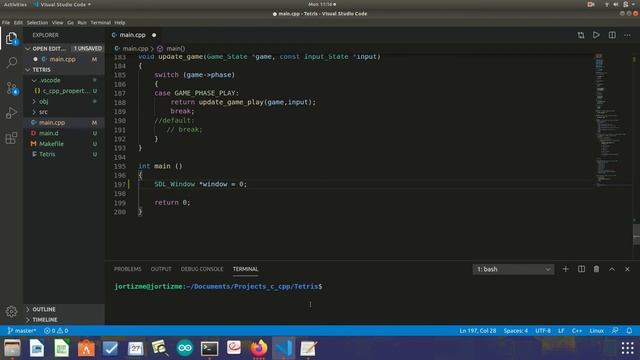Close the terminal panel
This screenshot has width=640, height=360.
(x=627, y=269)
